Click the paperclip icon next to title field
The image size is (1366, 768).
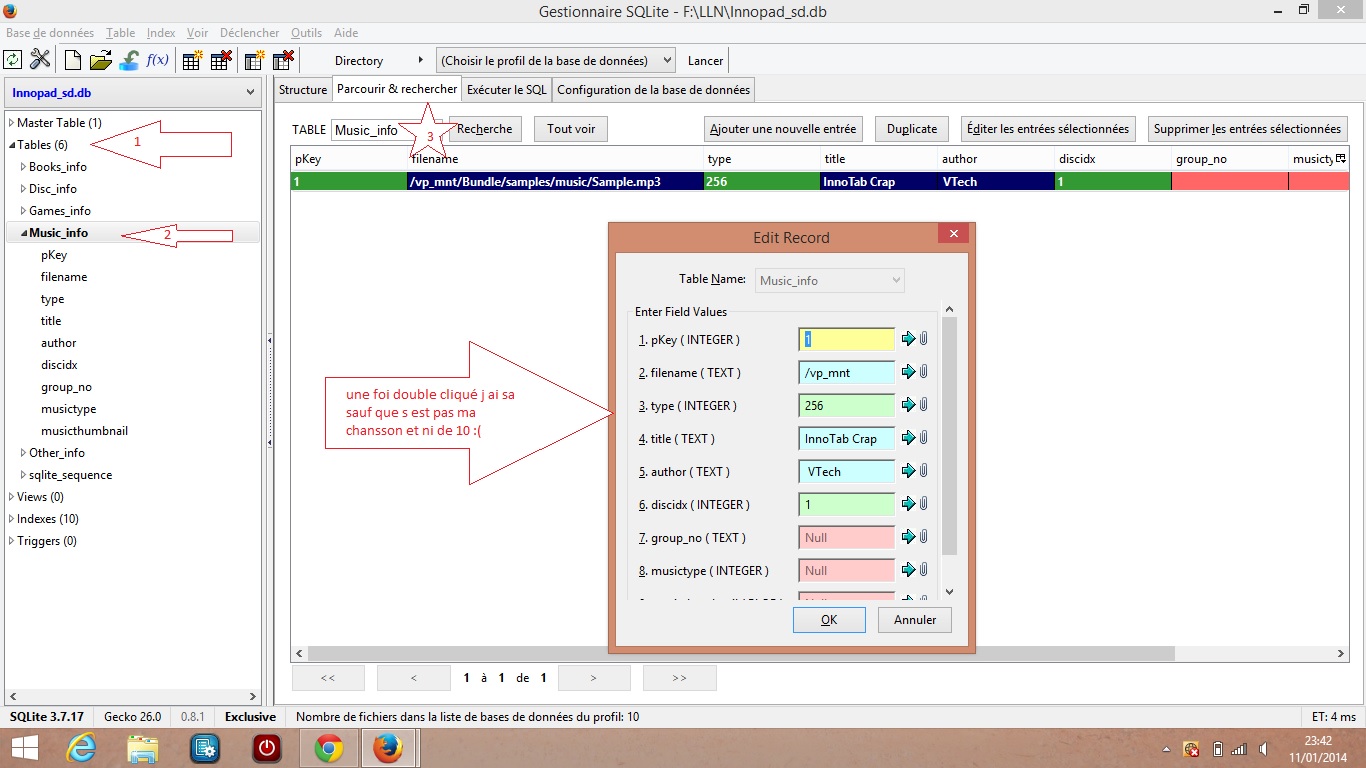point(924,438)
